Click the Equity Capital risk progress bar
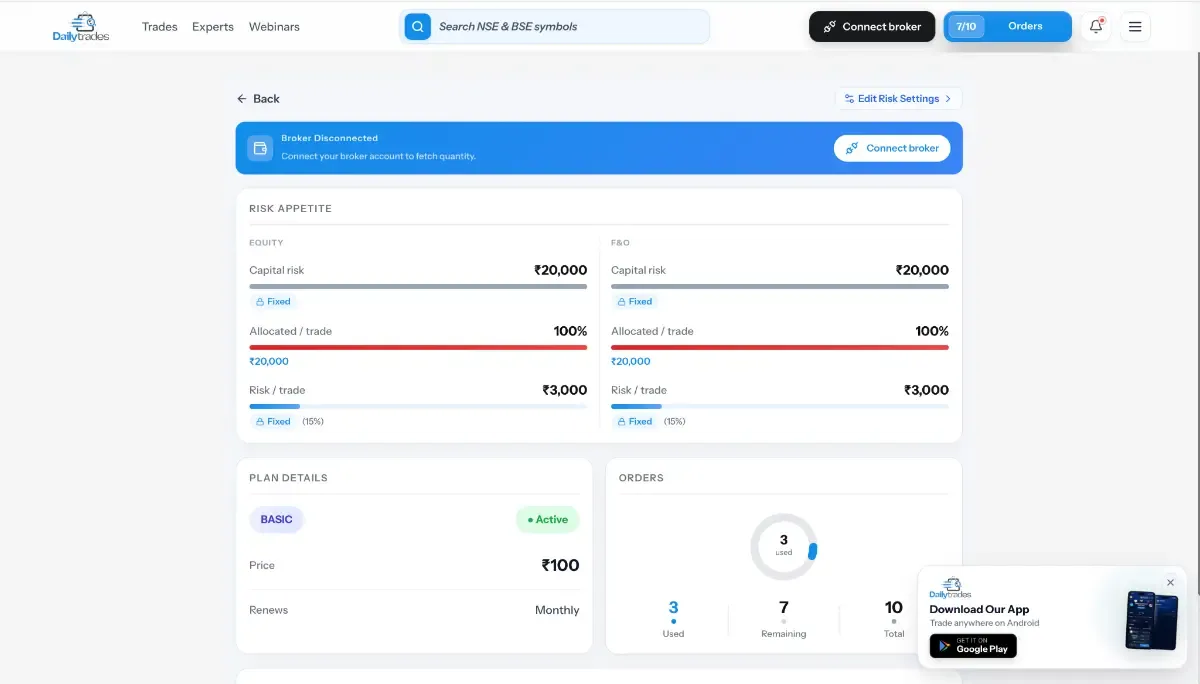This screenshot has height=684, width=1200. [418, 287]
